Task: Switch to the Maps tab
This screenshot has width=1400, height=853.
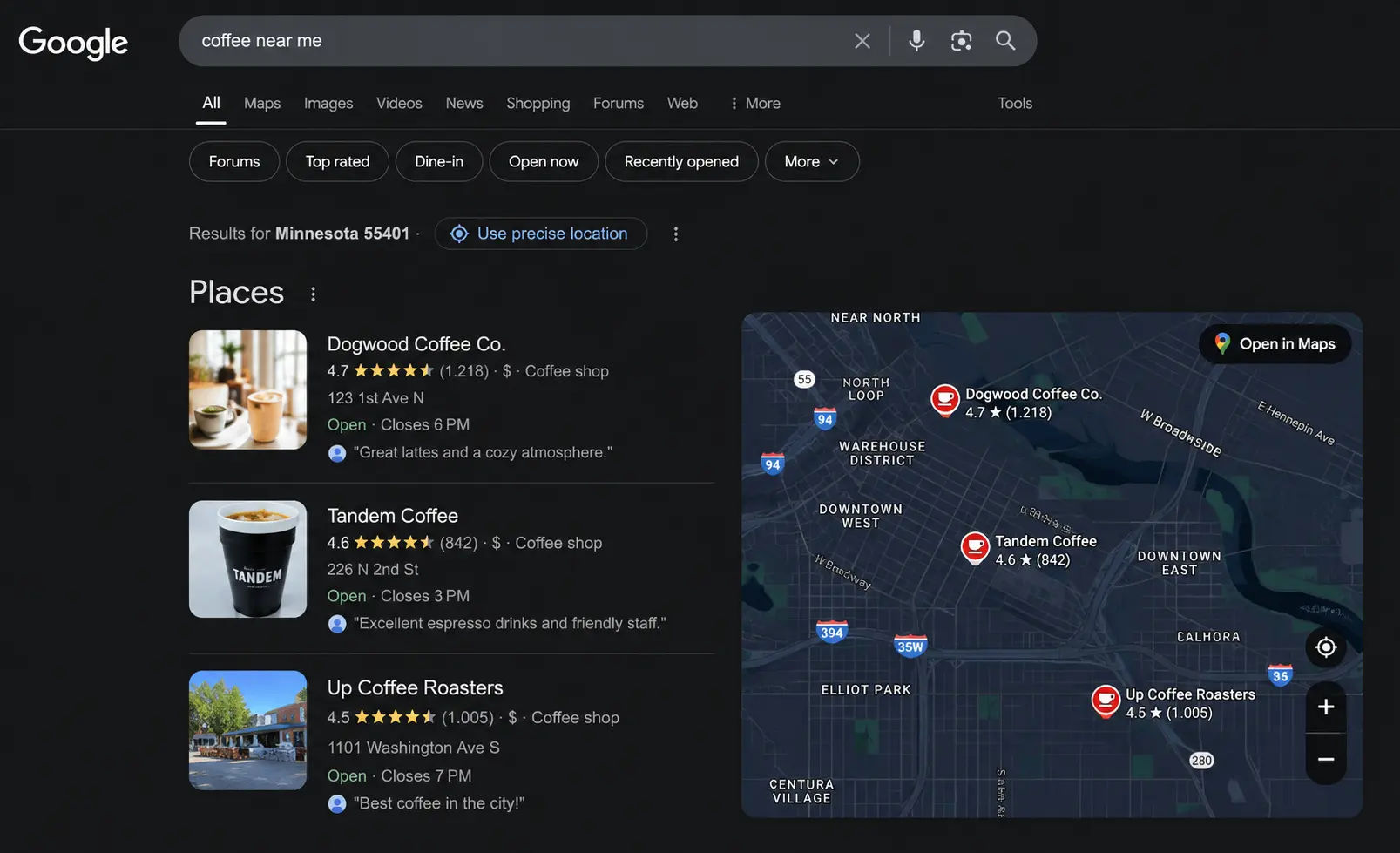Action: coord(262,103)
